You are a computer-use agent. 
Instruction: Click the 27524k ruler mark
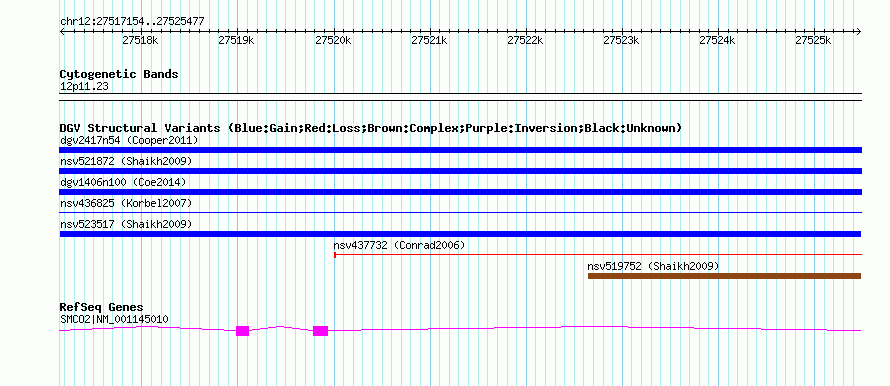pos(718,40)
